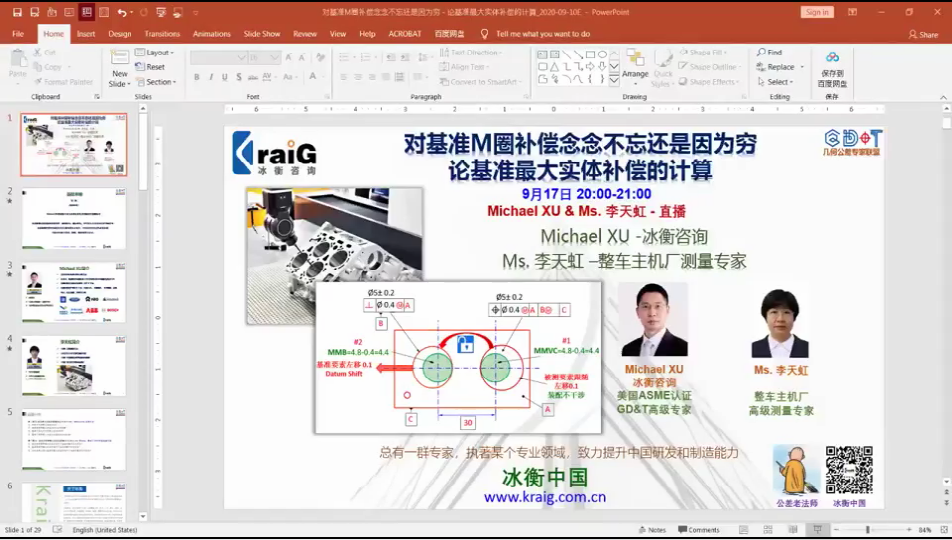Open the File menu
Image resolution: width=952 pixels, height=540 pixels.
(18, 34)
